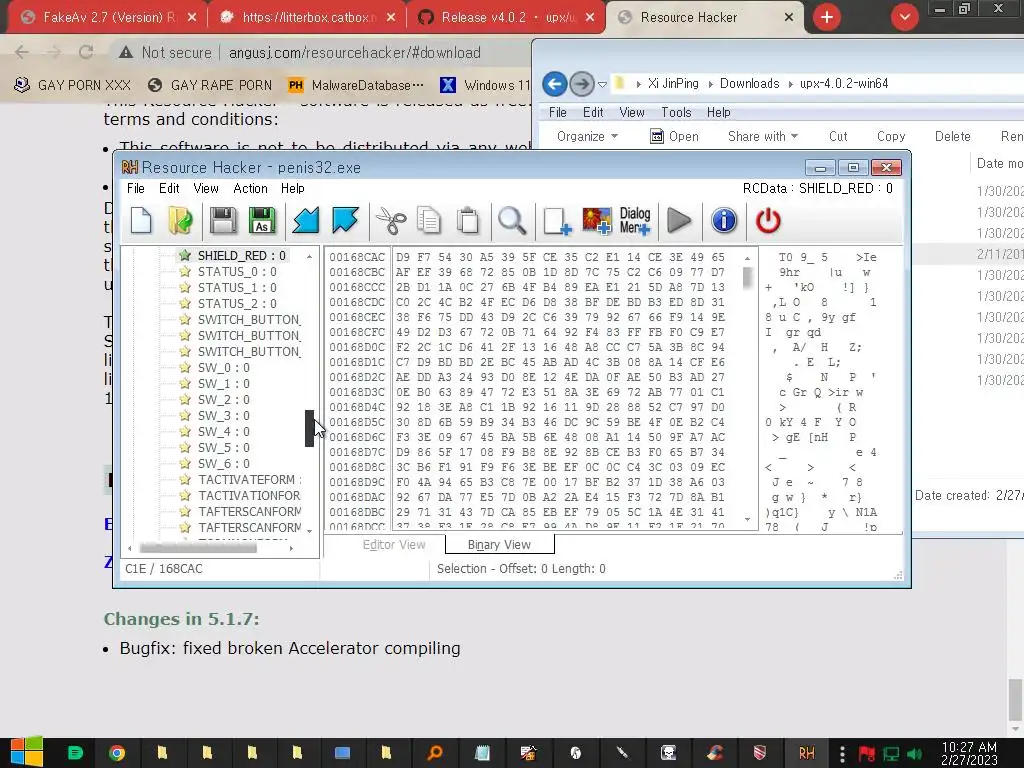Open the Action menu

[x=250, y=188]
